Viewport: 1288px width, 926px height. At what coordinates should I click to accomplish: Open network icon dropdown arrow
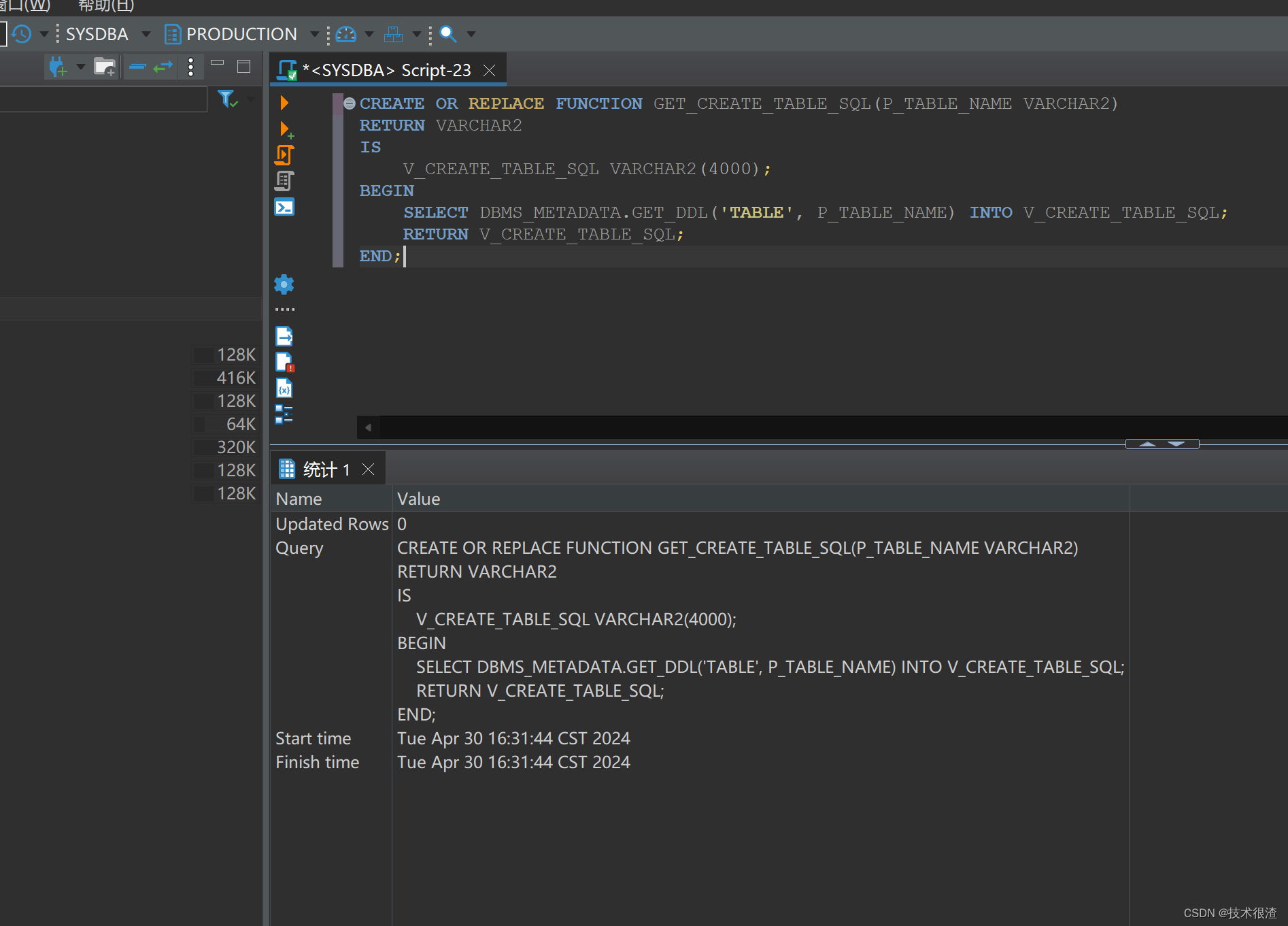pyautogui.click(x=417, y=34)
